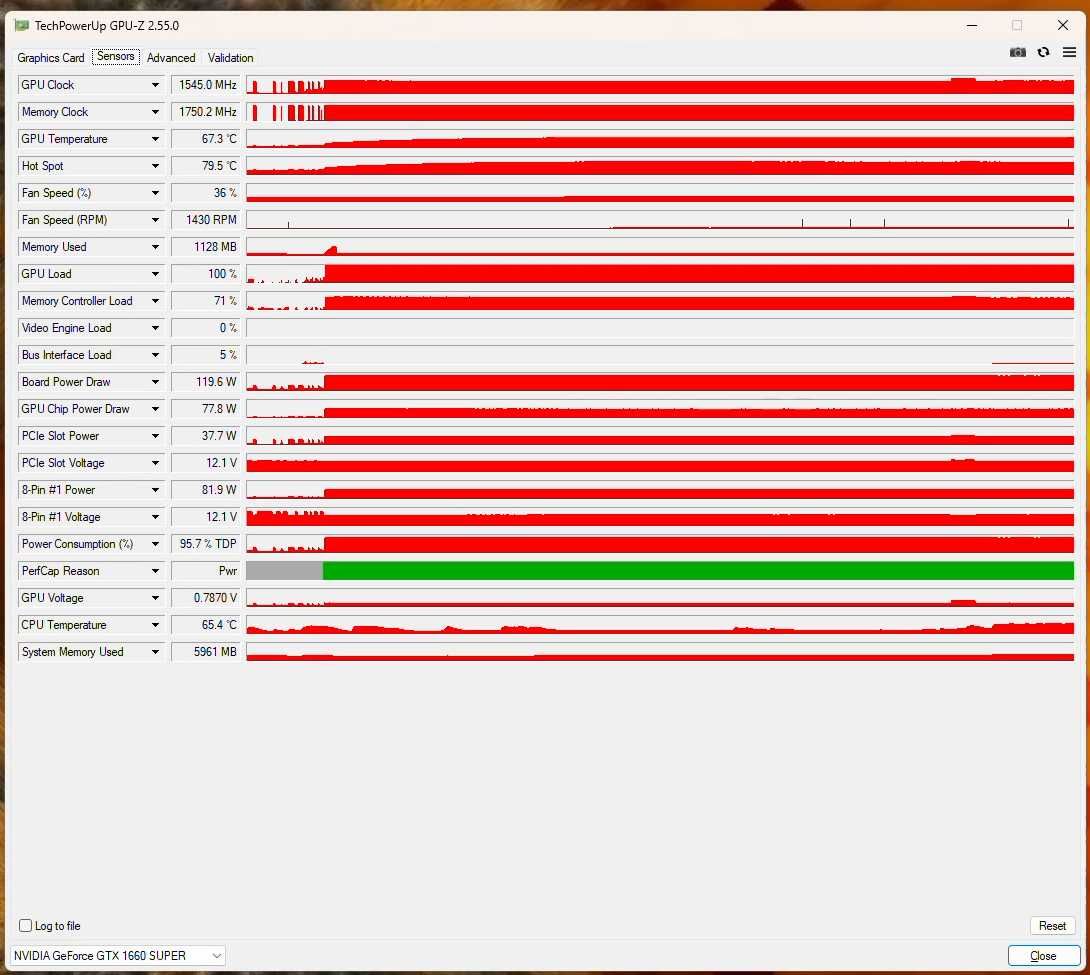The width and height of the screenshot is (1090, 975).
Task: Click the 81.9 W 8-Pin #1 Power value
Action: tap(206, 490)
